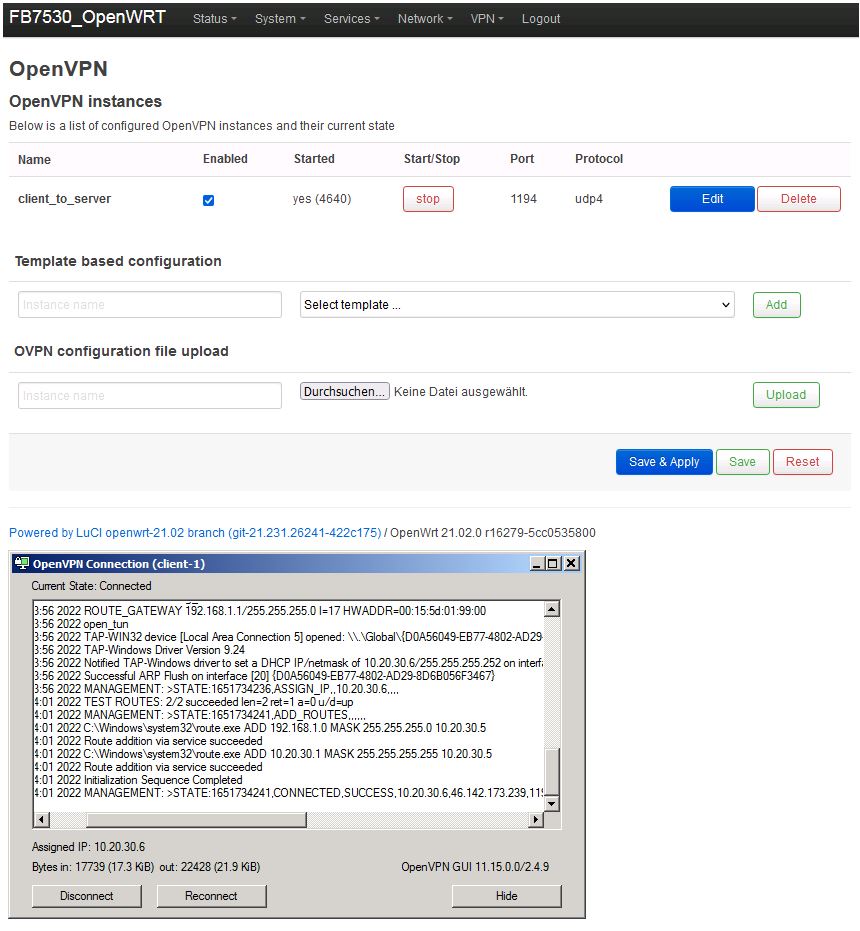
Task: Open the Services menu
Action: [351, 19]
